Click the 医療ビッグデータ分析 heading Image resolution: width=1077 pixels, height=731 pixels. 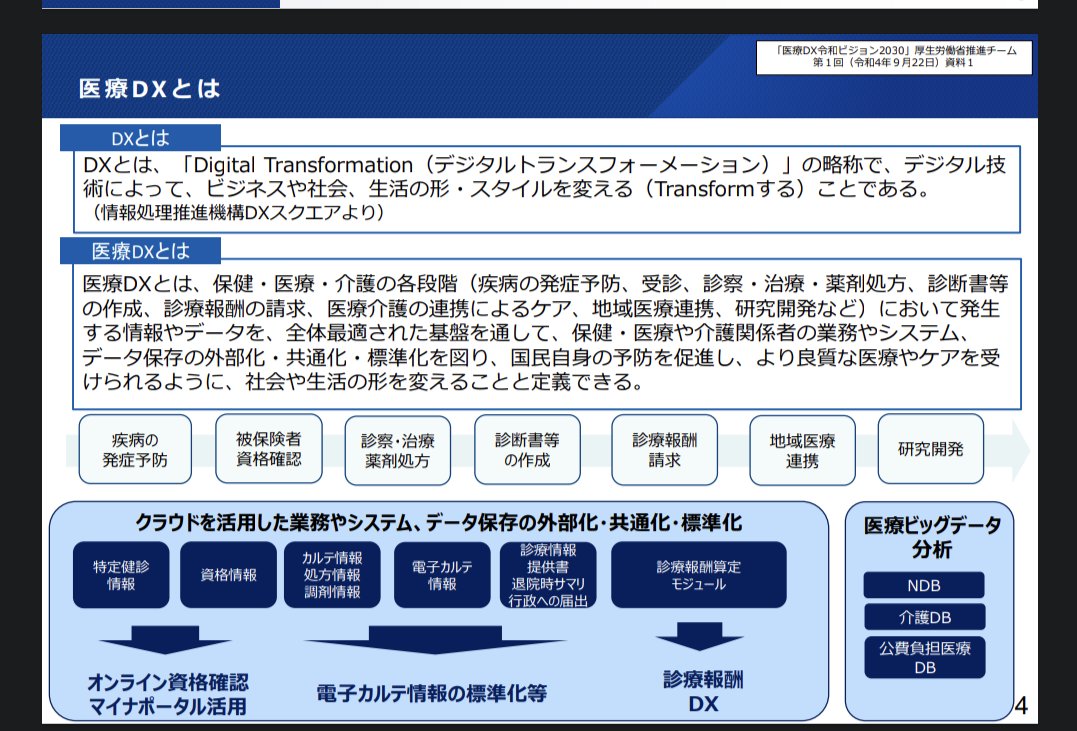[932, 537]
